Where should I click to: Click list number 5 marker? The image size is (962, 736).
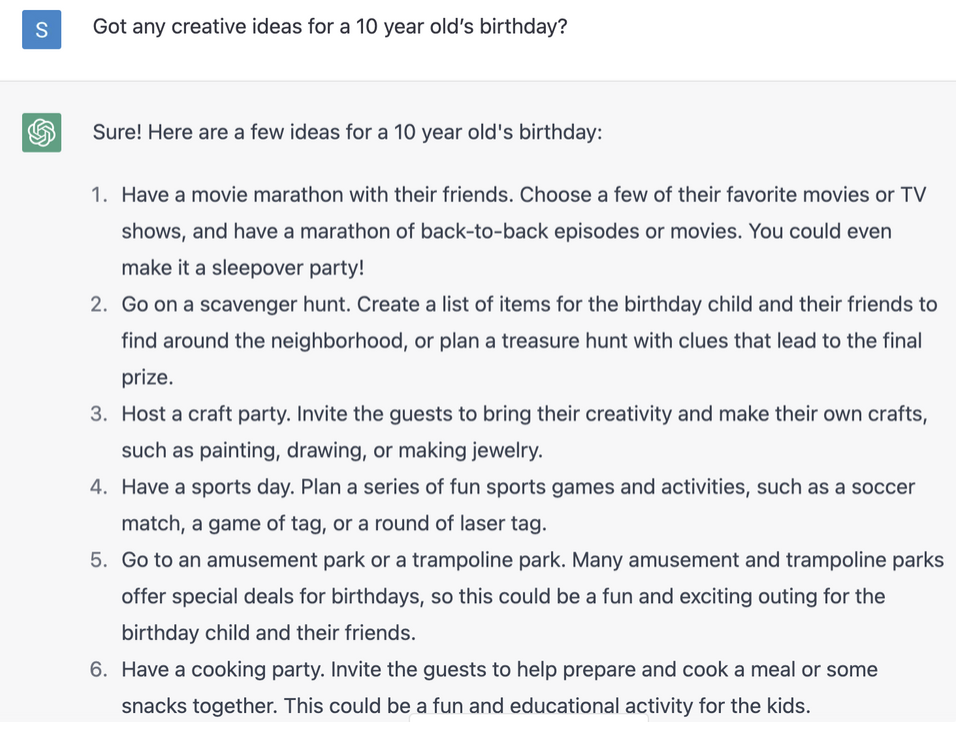(99, 560)
